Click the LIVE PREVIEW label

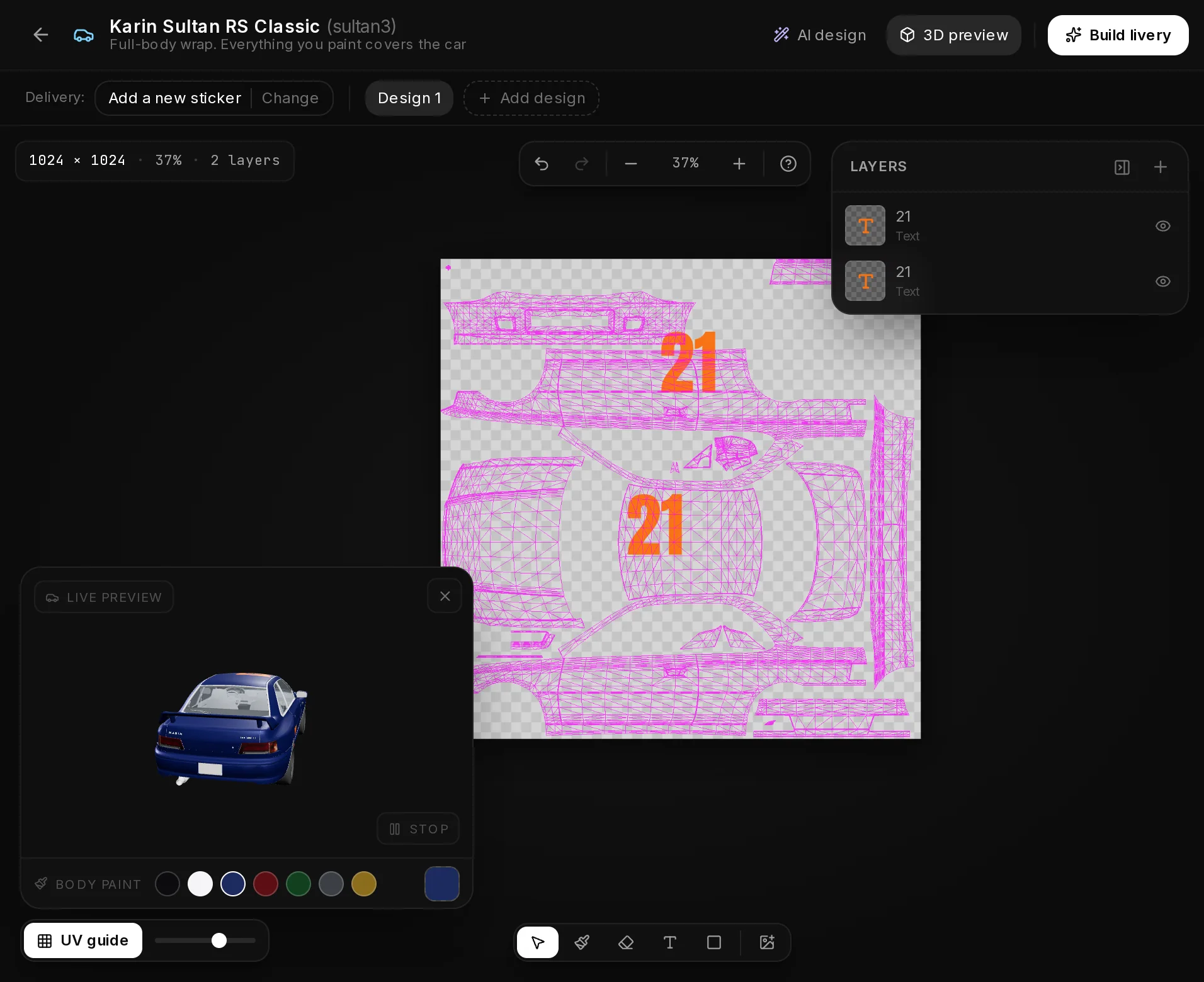click(104, 597)
